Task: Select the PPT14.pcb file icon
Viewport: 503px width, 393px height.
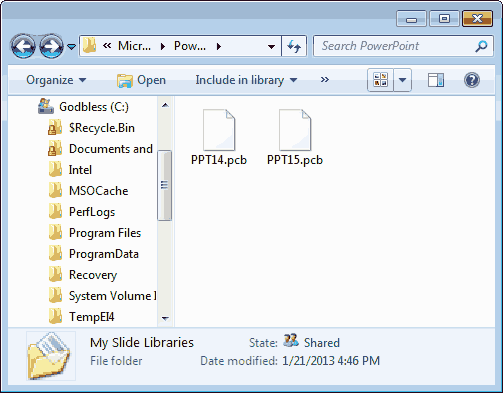Action: 219,130
